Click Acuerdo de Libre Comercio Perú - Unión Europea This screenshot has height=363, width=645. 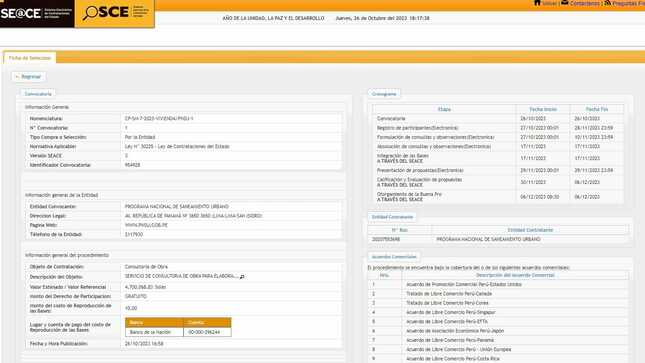[459, 349]
